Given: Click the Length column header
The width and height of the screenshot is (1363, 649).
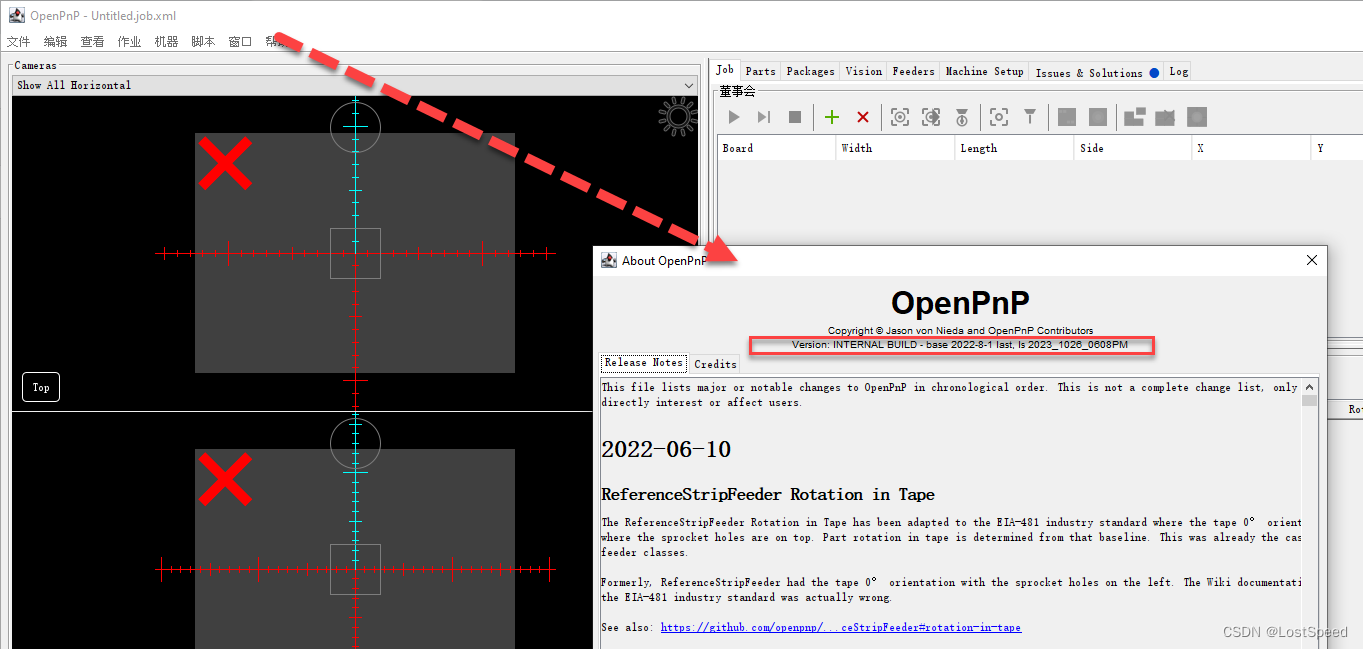Looking at the screenshot, I should point(1014,148).
